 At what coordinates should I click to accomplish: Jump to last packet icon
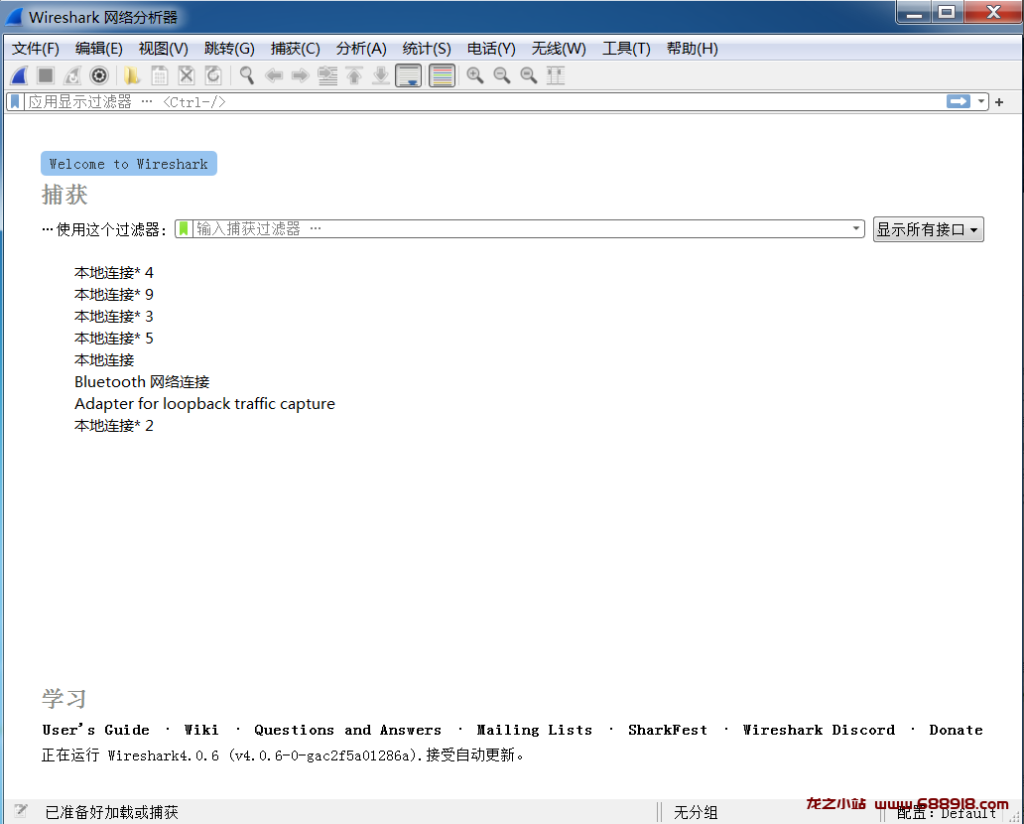click(x=381, y=76)
